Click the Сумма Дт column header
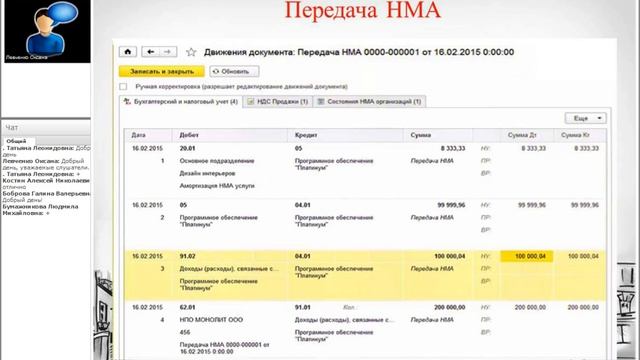The width and height of the screenshot is (640, 360). click(527, 135)
